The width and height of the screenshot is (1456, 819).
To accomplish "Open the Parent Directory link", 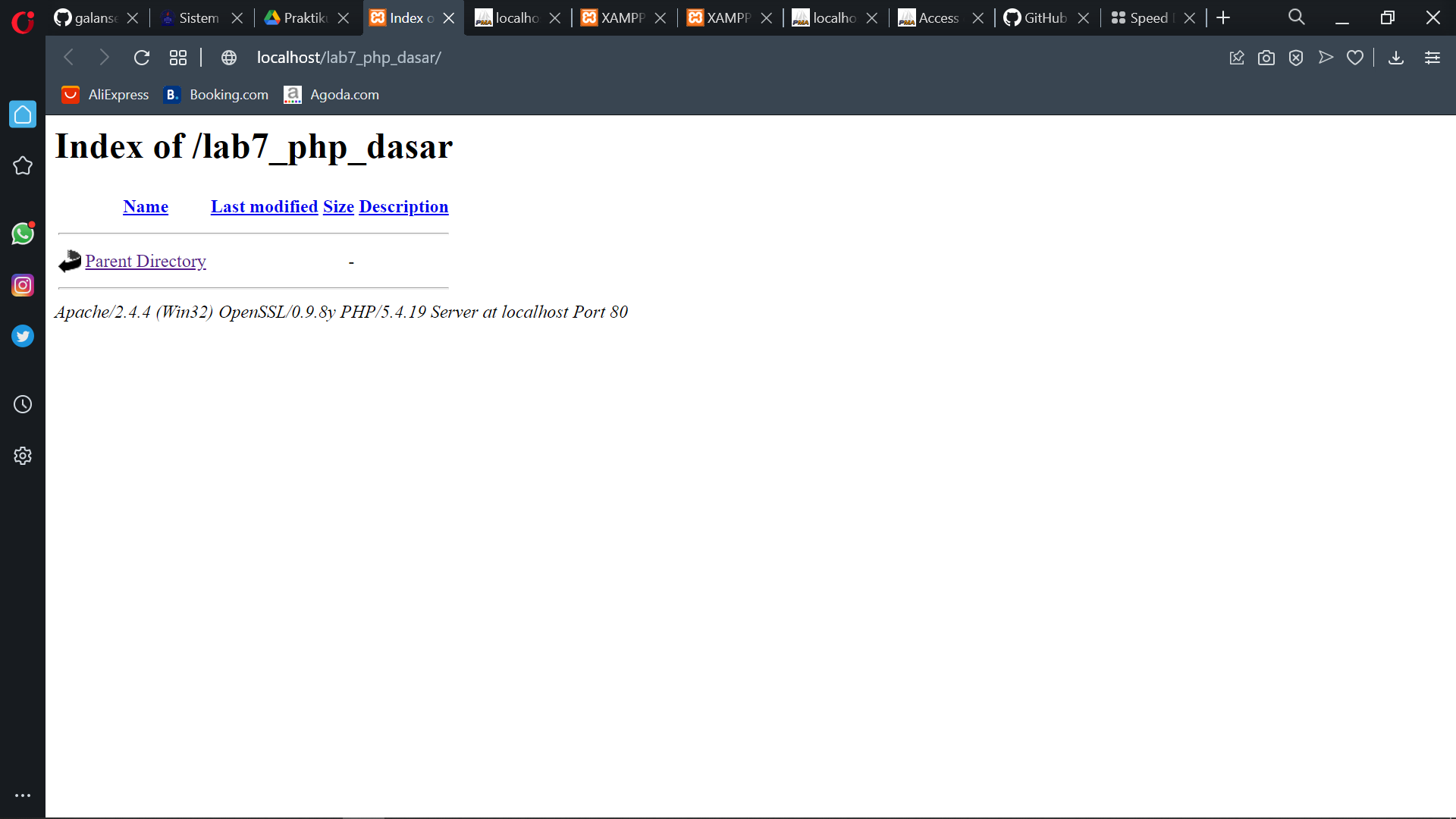I will coord(146,261).
